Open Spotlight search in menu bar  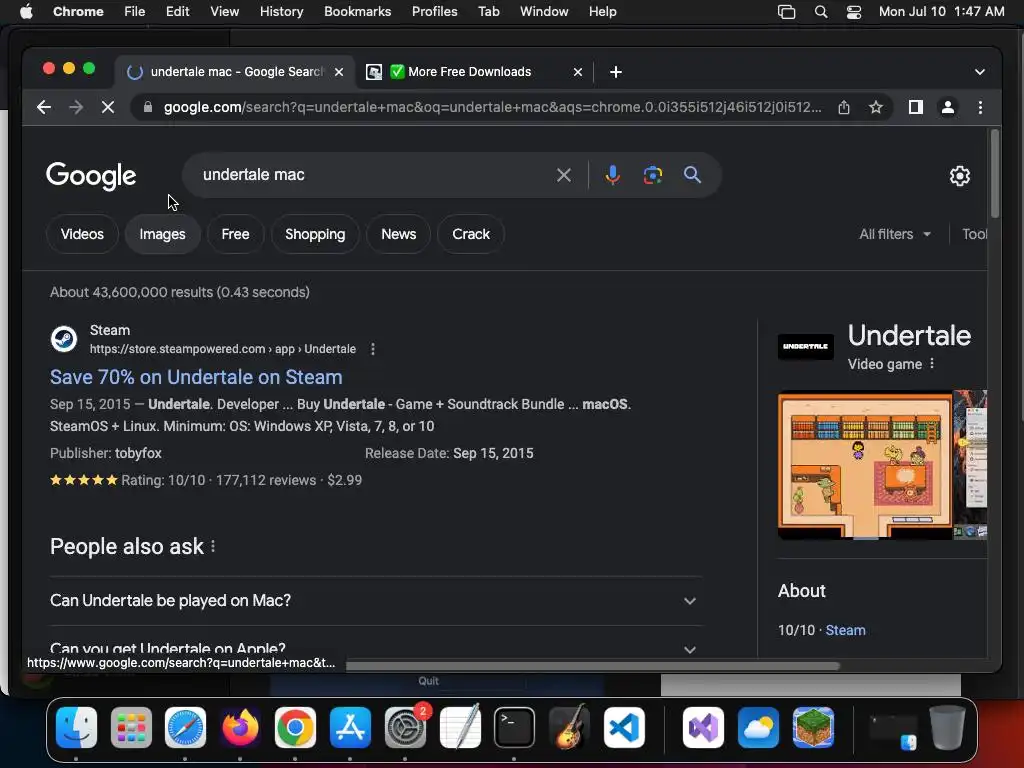pos(821,12)
